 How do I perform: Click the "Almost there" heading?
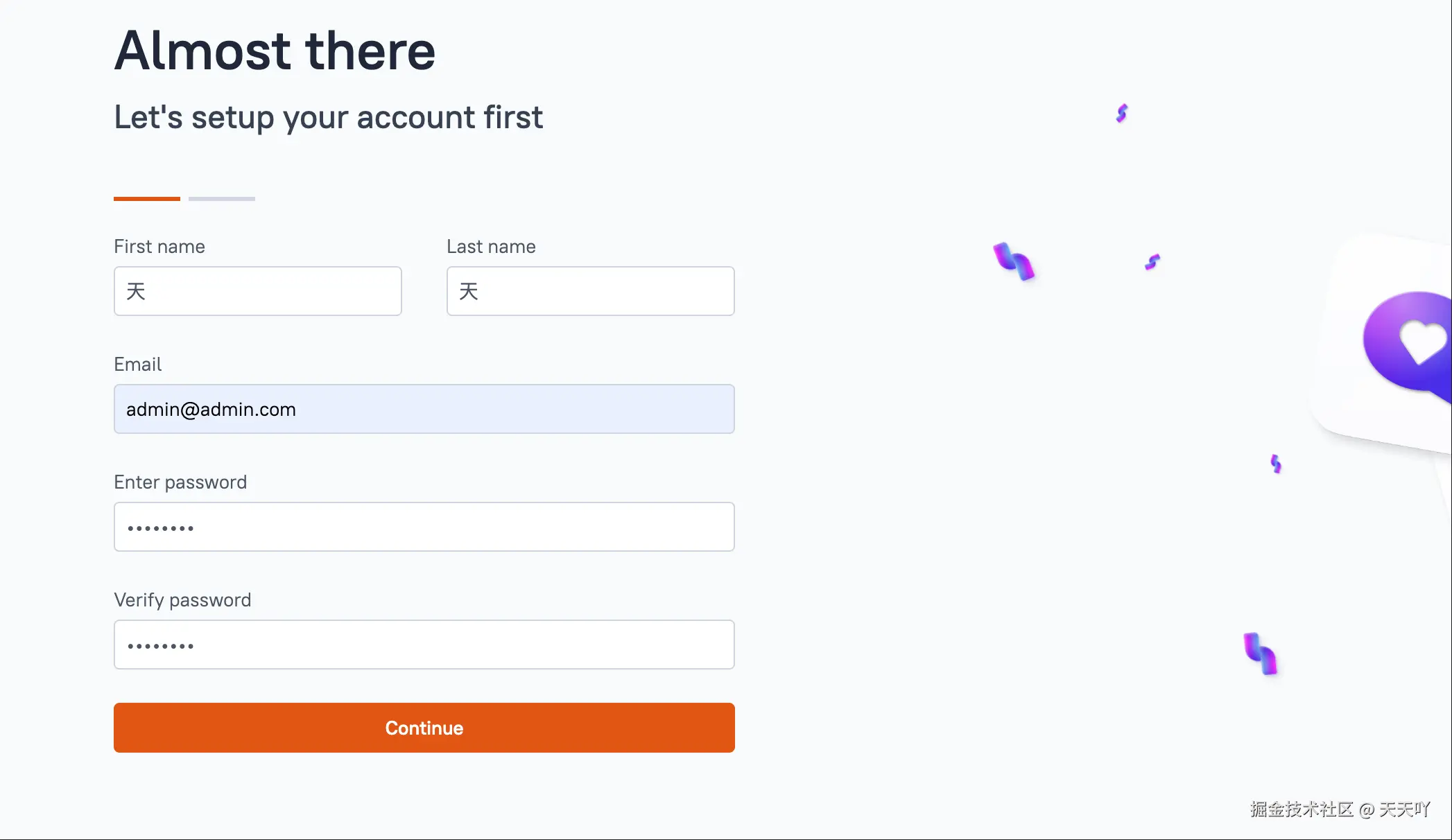coord(275,51)
